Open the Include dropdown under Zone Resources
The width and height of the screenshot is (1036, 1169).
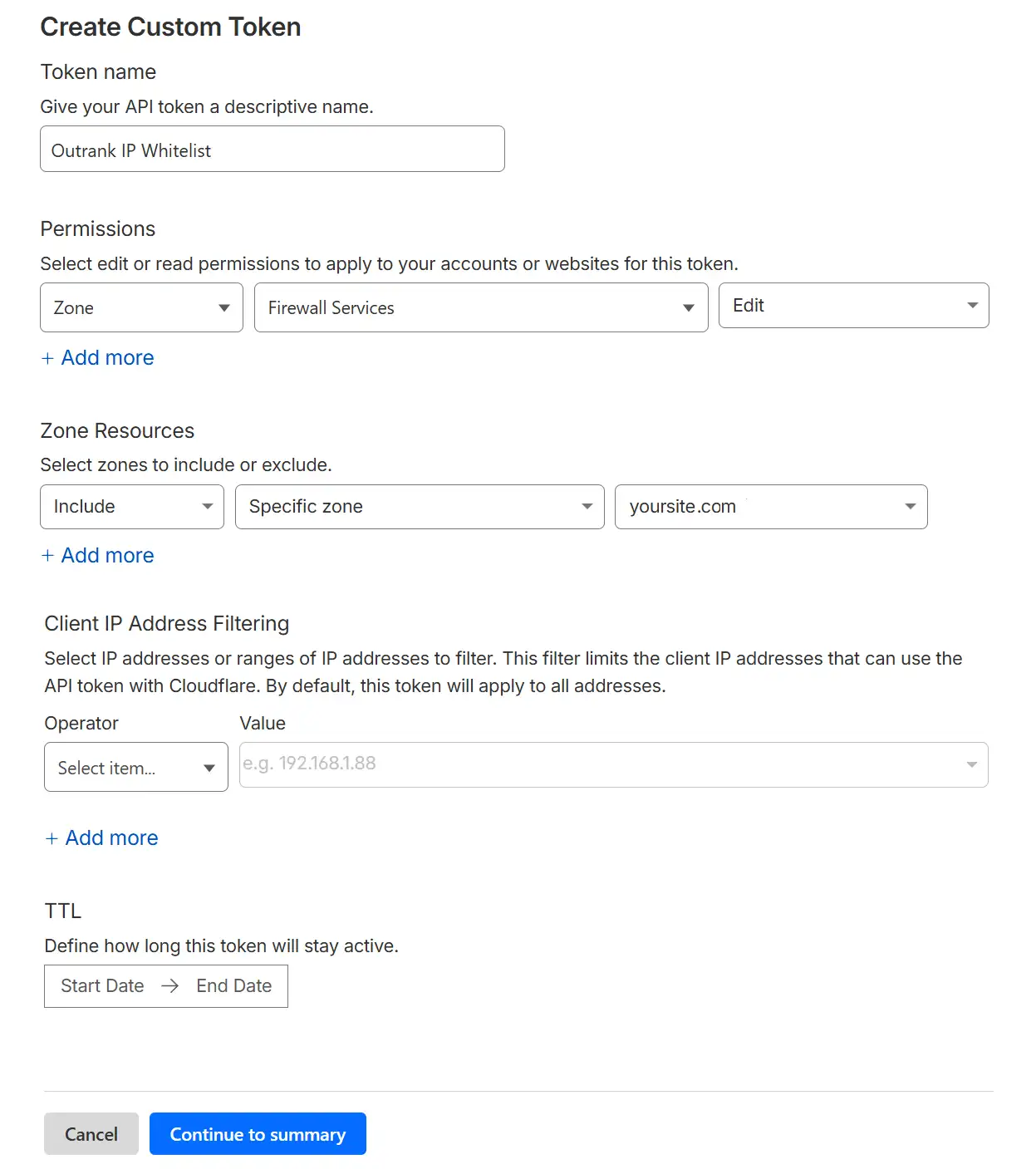tap(130, 506)
